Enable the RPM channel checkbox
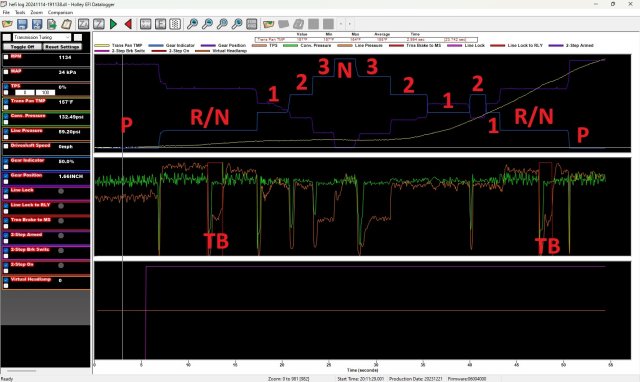 pos(6,57)
